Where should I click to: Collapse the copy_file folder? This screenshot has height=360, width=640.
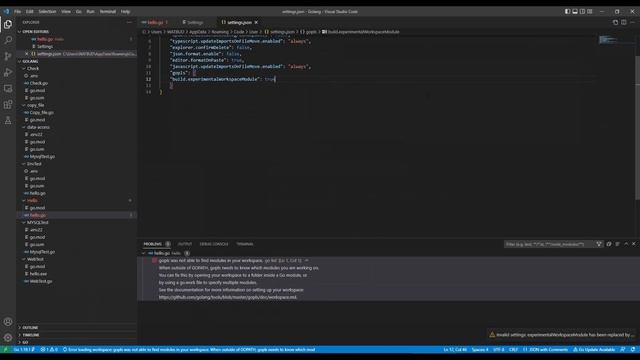(24, 105)
